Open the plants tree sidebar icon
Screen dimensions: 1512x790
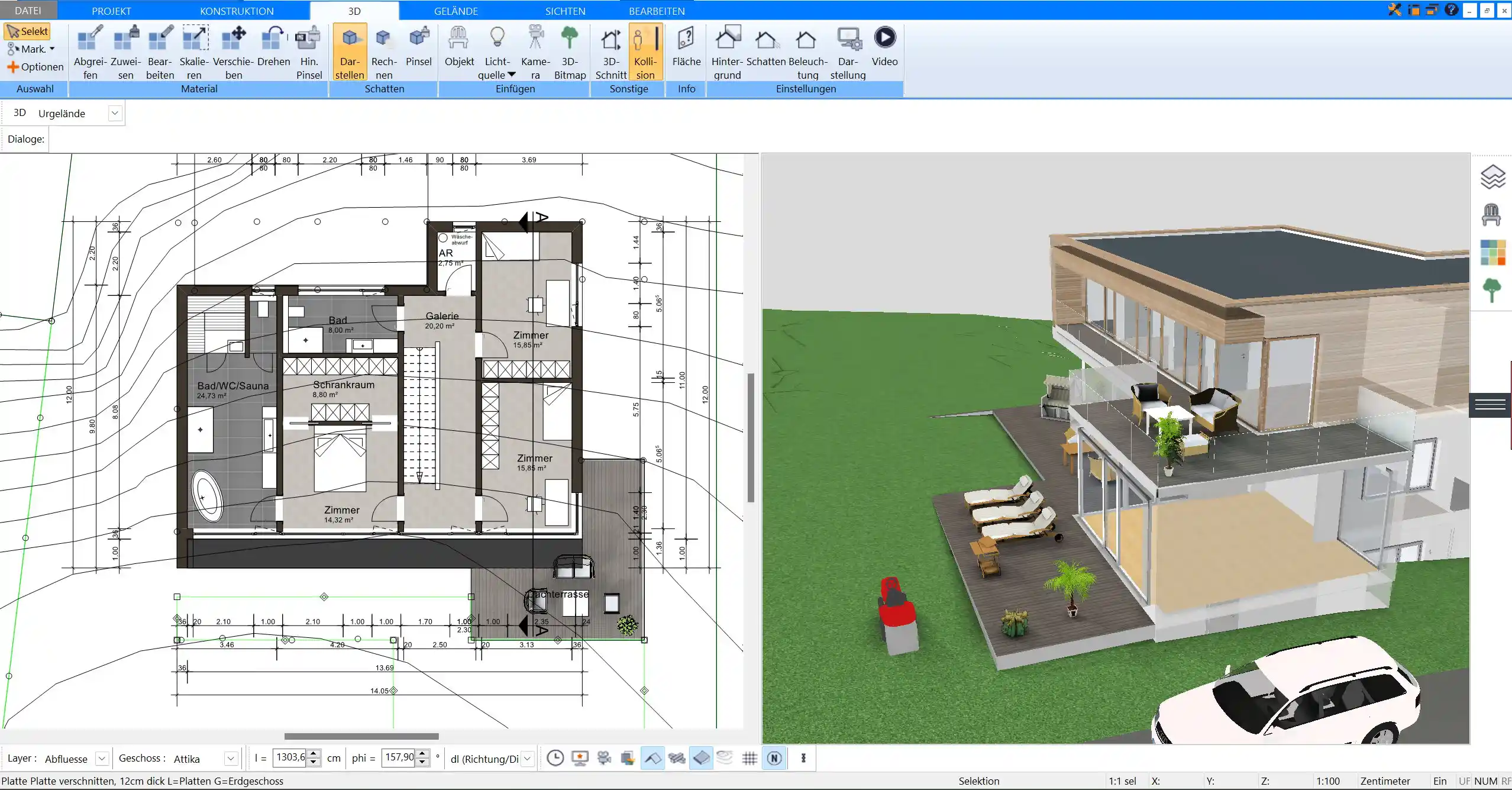(1492, 291)
